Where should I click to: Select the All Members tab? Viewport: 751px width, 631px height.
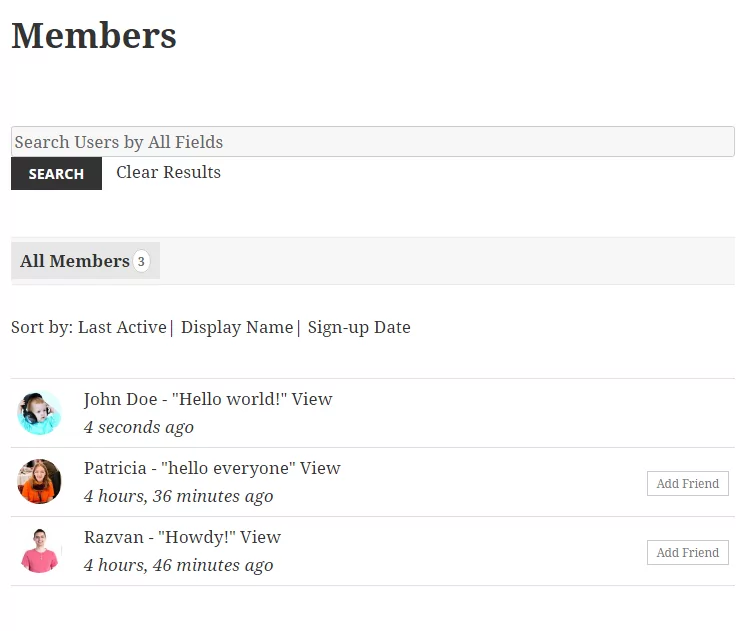pyautogui.click(x=85, y=261)
